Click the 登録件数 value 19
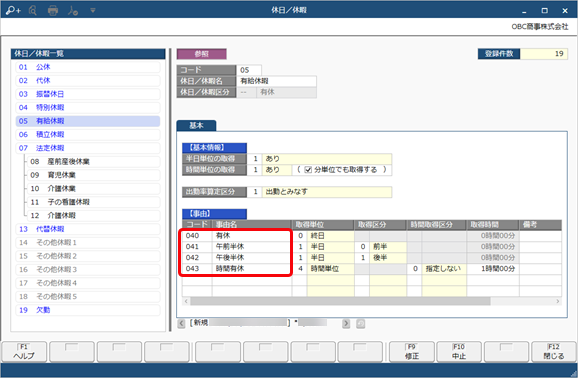Viewport: 578px width, 378px height. pos(544,54)
